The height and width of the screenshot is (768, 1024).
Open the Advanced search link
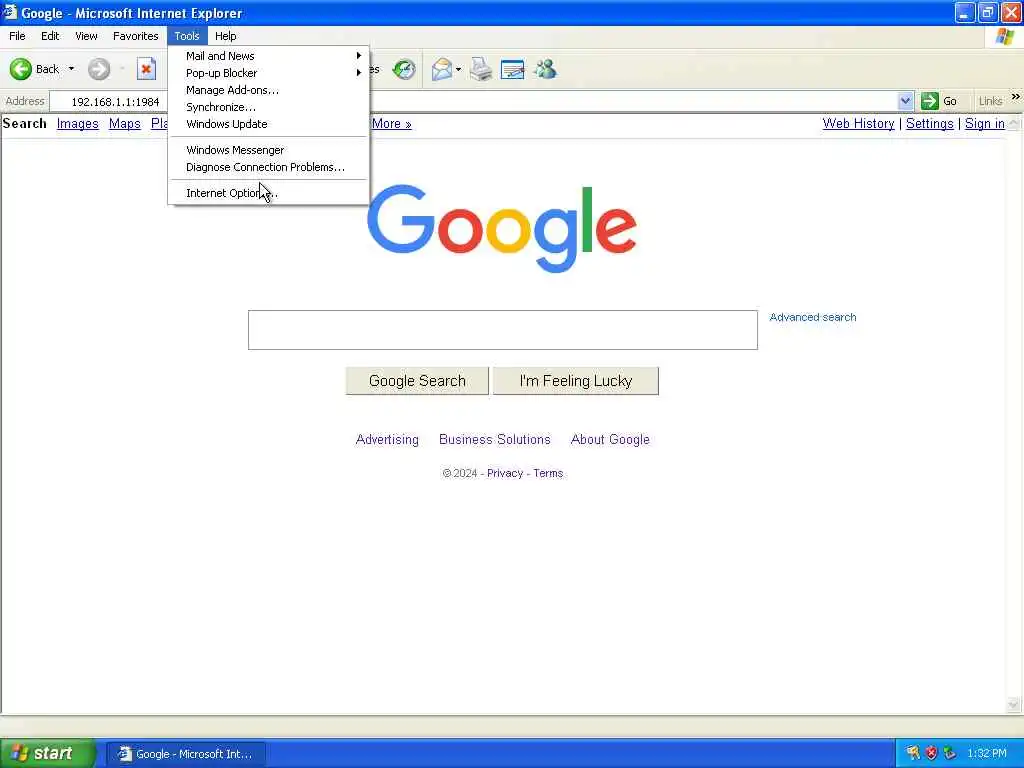click(812, 317)
